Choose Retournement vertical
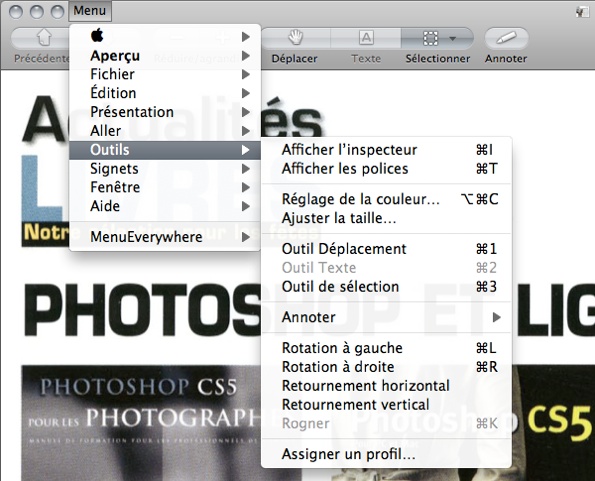 coord(387,405)
